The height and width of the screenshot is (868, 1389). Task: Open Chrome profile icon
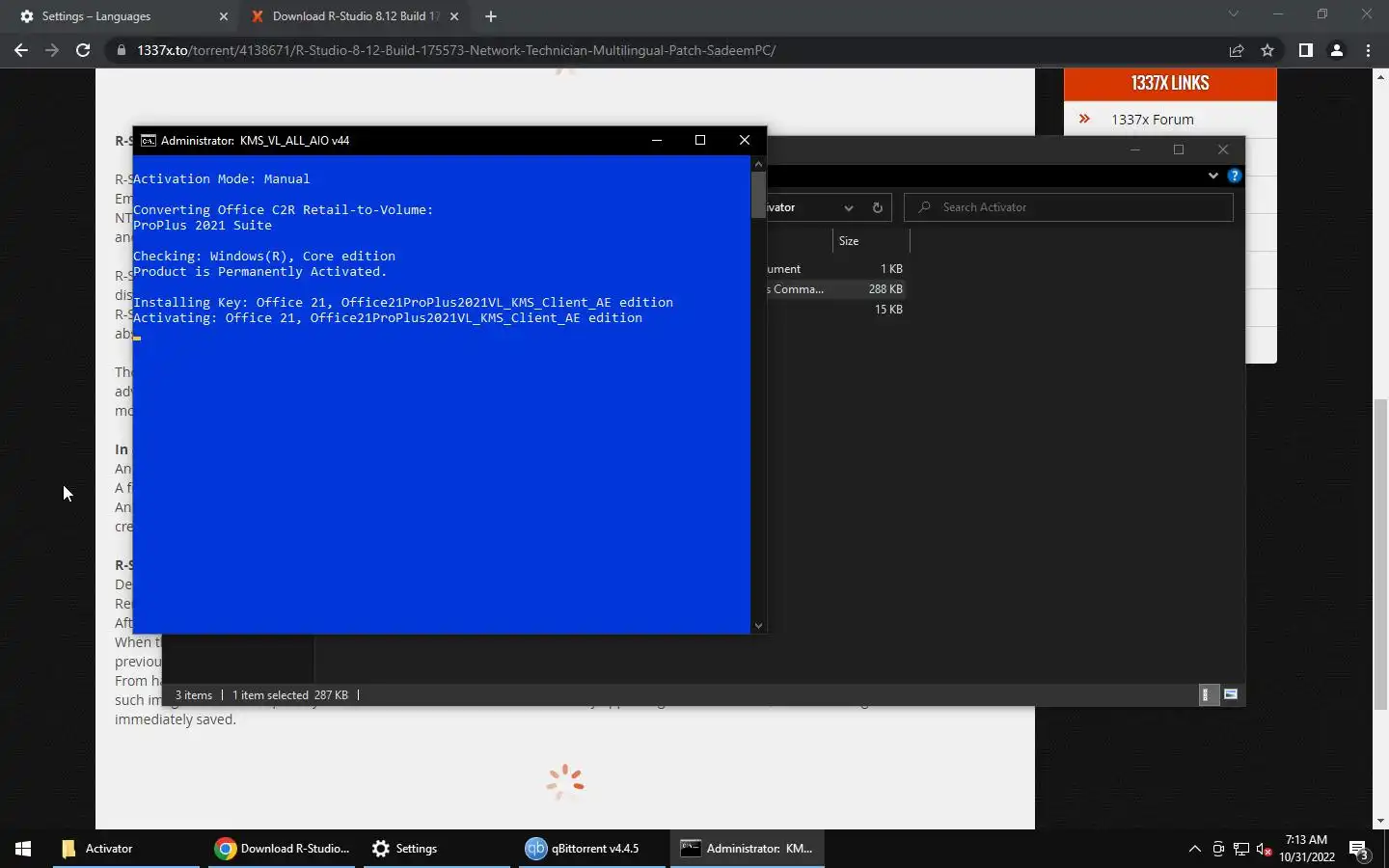click(x=1337, y=50)
